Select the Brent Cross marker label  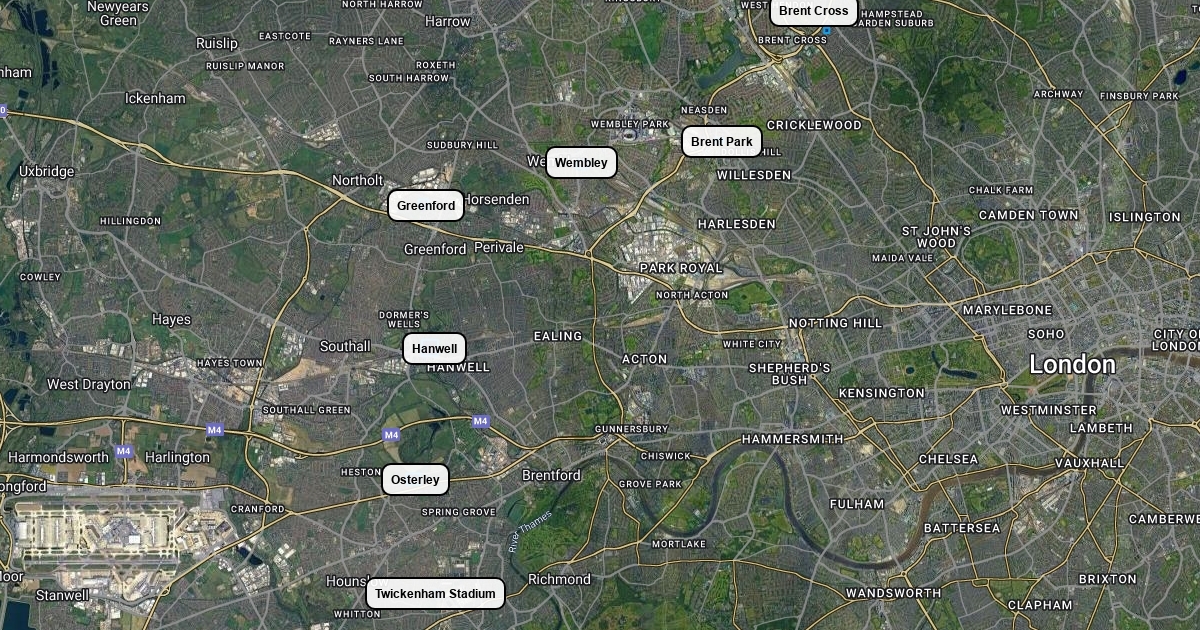point(813,11)
